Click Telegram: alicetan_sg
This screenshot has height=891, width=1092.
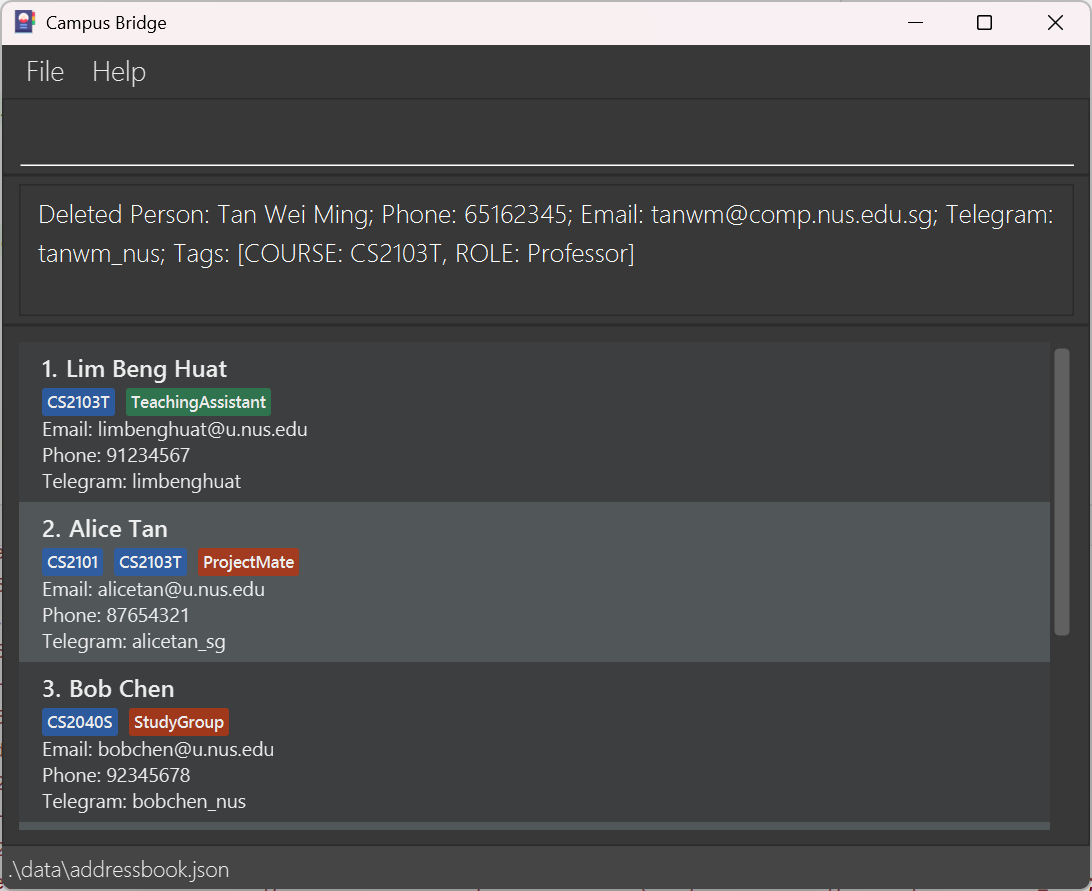[x=134, y=642]
